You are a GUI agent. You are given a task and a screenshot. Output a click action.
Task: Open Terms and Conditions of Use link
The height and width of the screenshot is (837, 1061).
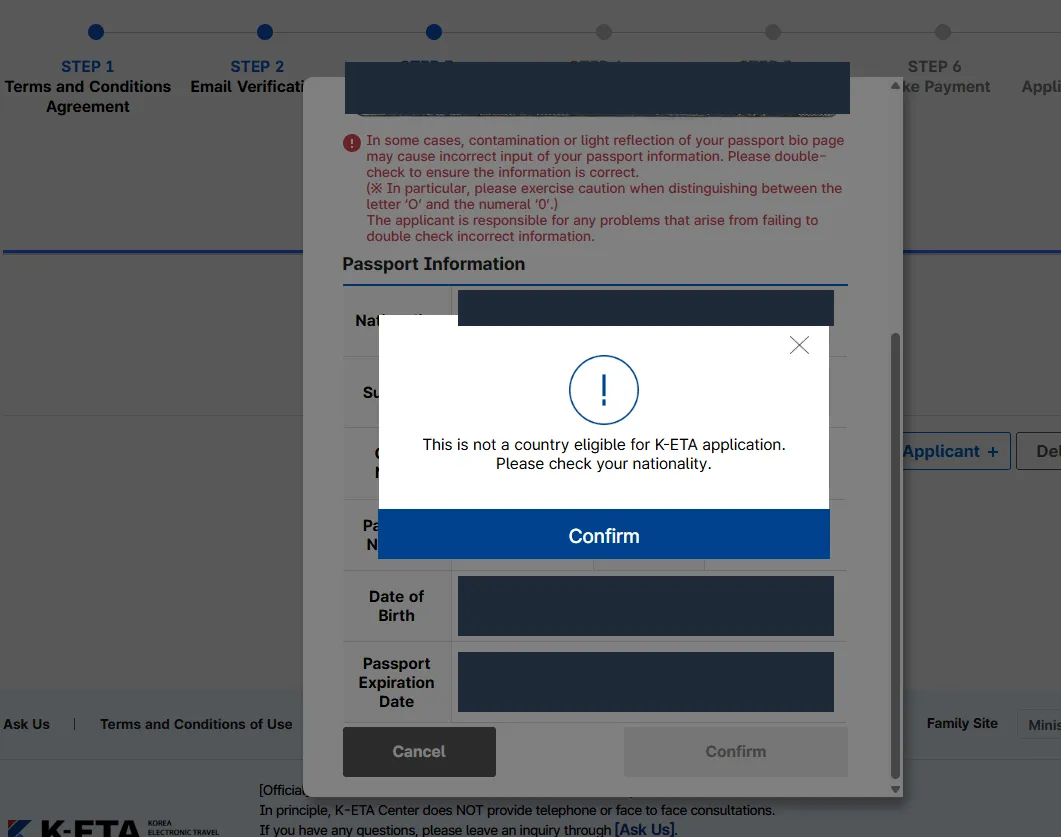(196, 724)
